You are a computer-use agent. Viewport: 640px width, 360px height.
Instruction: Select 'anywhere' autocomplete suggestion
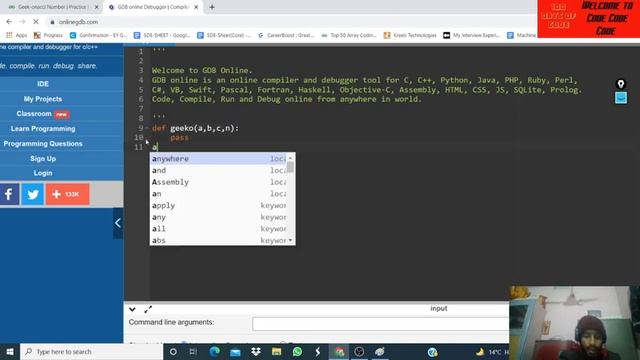coord(219,159)
